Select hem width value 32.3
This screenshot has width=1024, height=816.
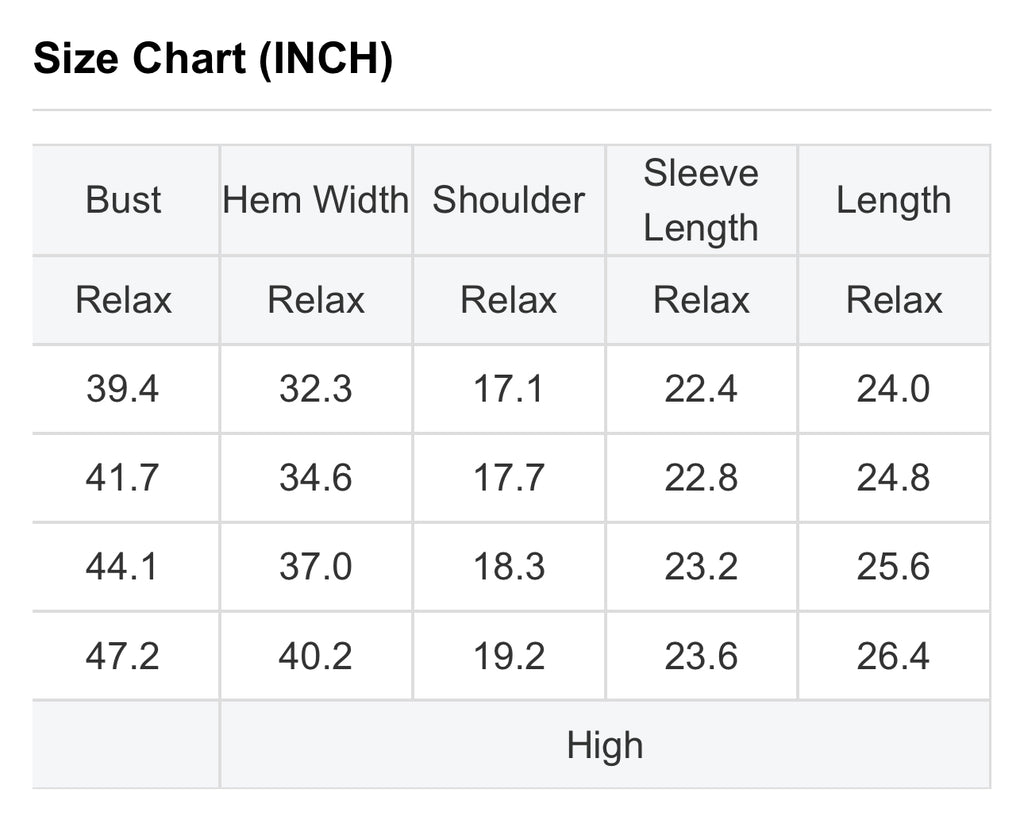[316, 389]
